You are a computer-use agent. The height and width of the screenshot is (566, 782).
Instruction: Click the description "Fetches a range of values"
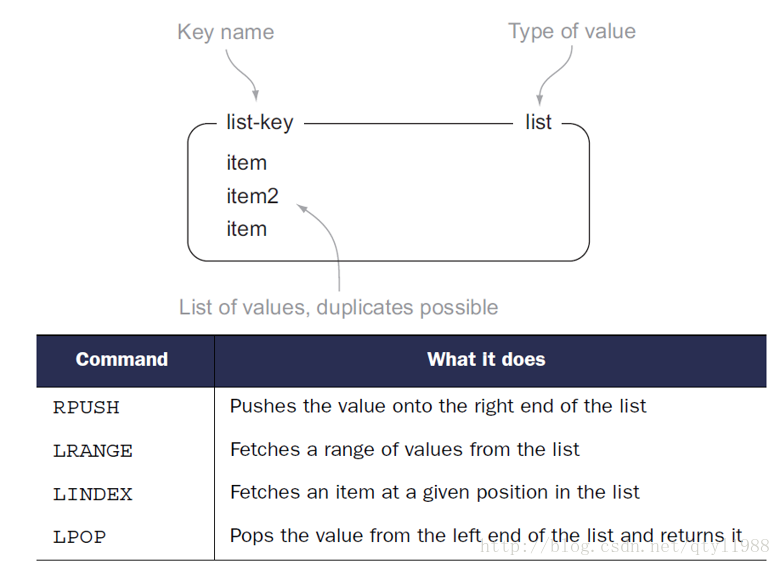404,450
